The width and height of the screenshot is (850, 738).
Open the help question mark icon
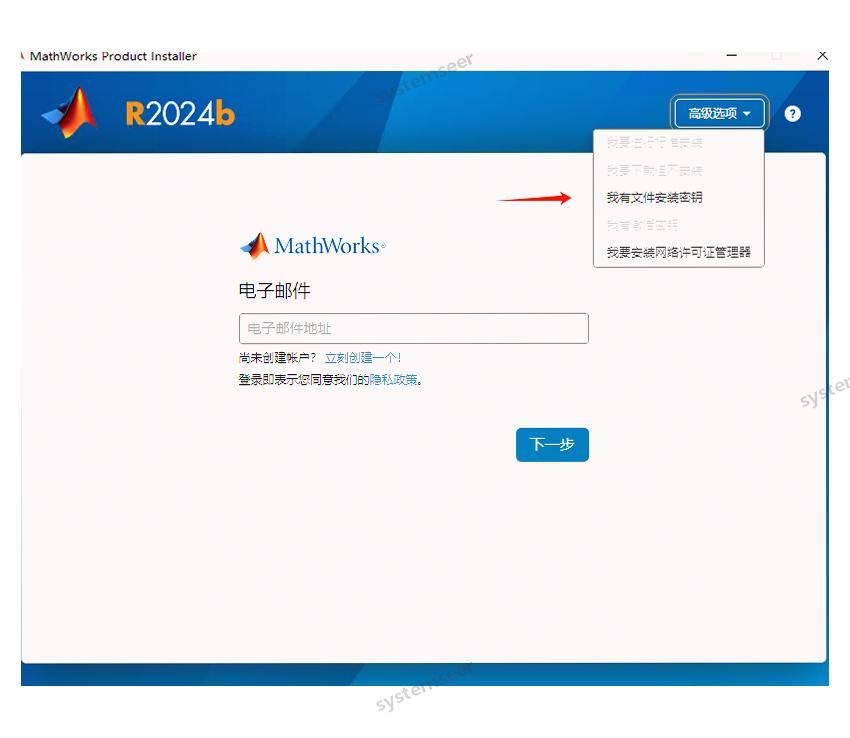792,113
